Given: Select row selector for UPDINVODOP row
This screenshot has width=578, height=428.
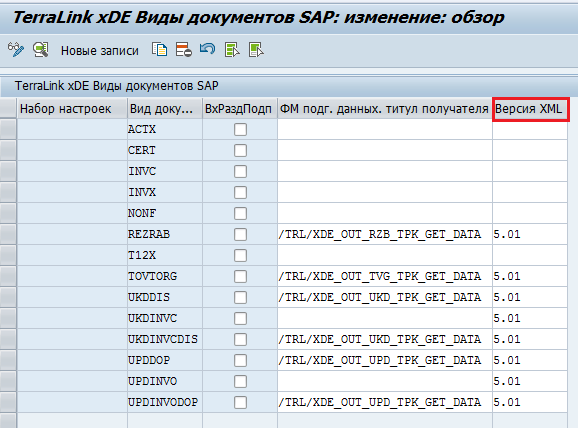Looking at the screenshot, I should click(x=8, y=403).
